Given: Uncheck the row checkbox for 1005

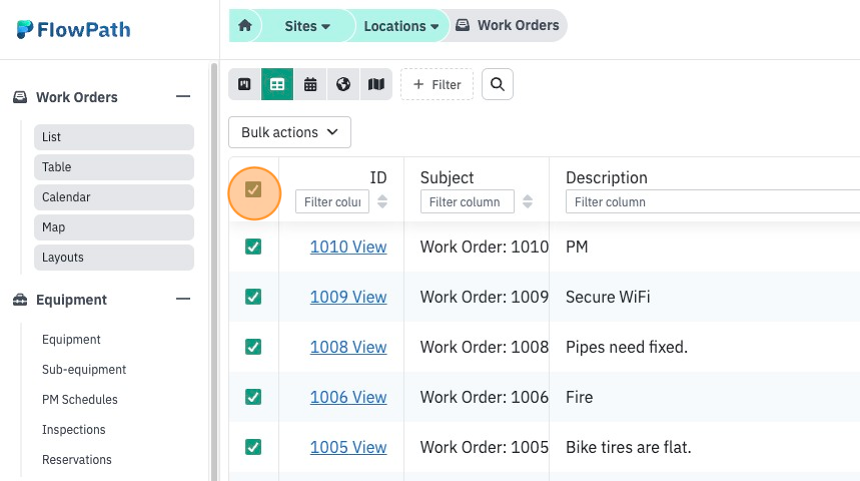Looking at the screenshot, I should pos(253,447).
